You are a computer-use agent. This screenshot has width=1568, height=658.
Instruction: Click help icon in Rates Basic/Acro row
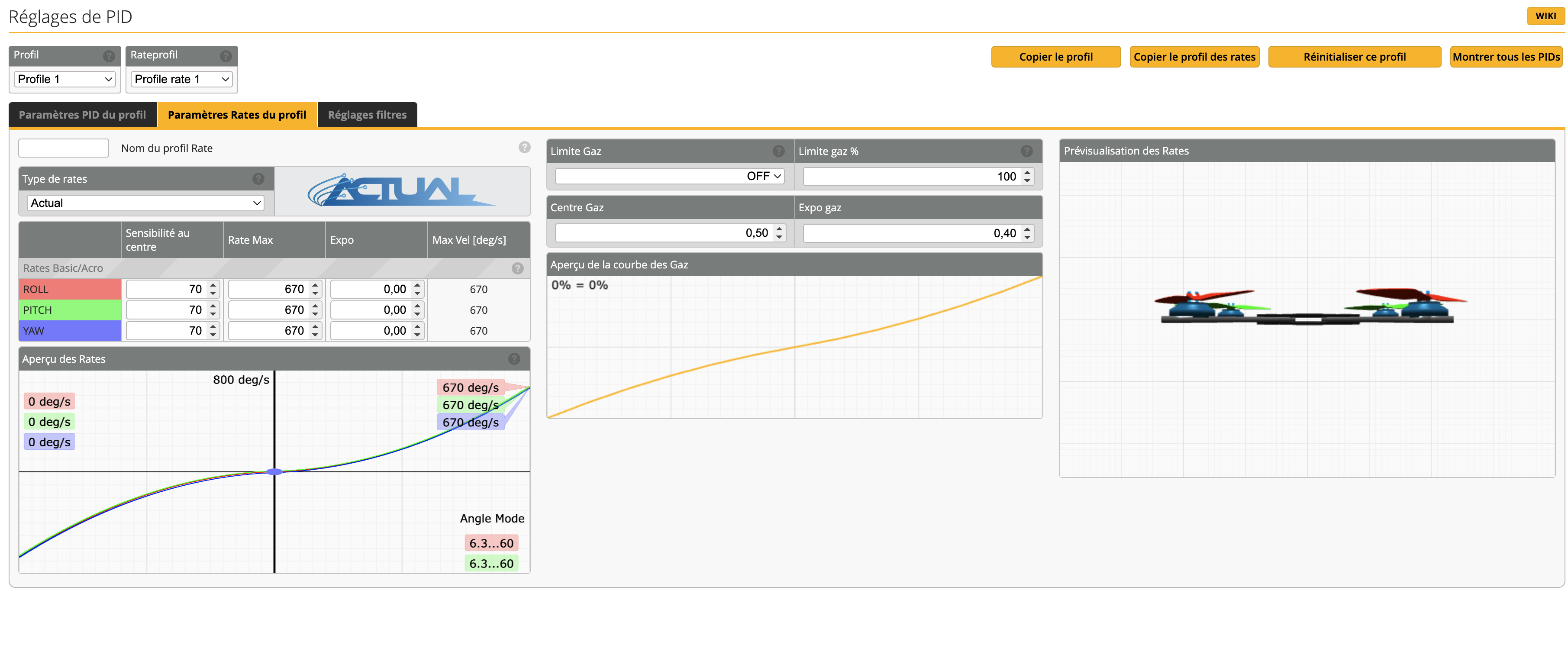(517, 268)
